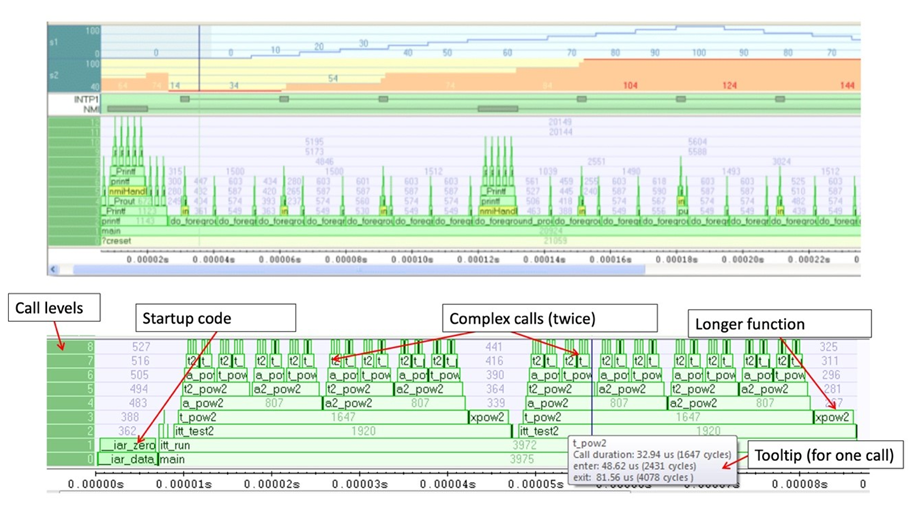Click the 0.00012s time axis label
This screenshot has height=516, width=917.
478,259
